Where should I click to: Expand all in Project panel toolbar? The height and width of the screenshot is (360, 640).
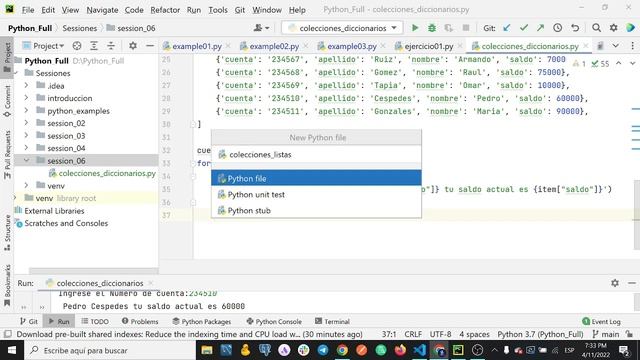click(x=94, y=46)
